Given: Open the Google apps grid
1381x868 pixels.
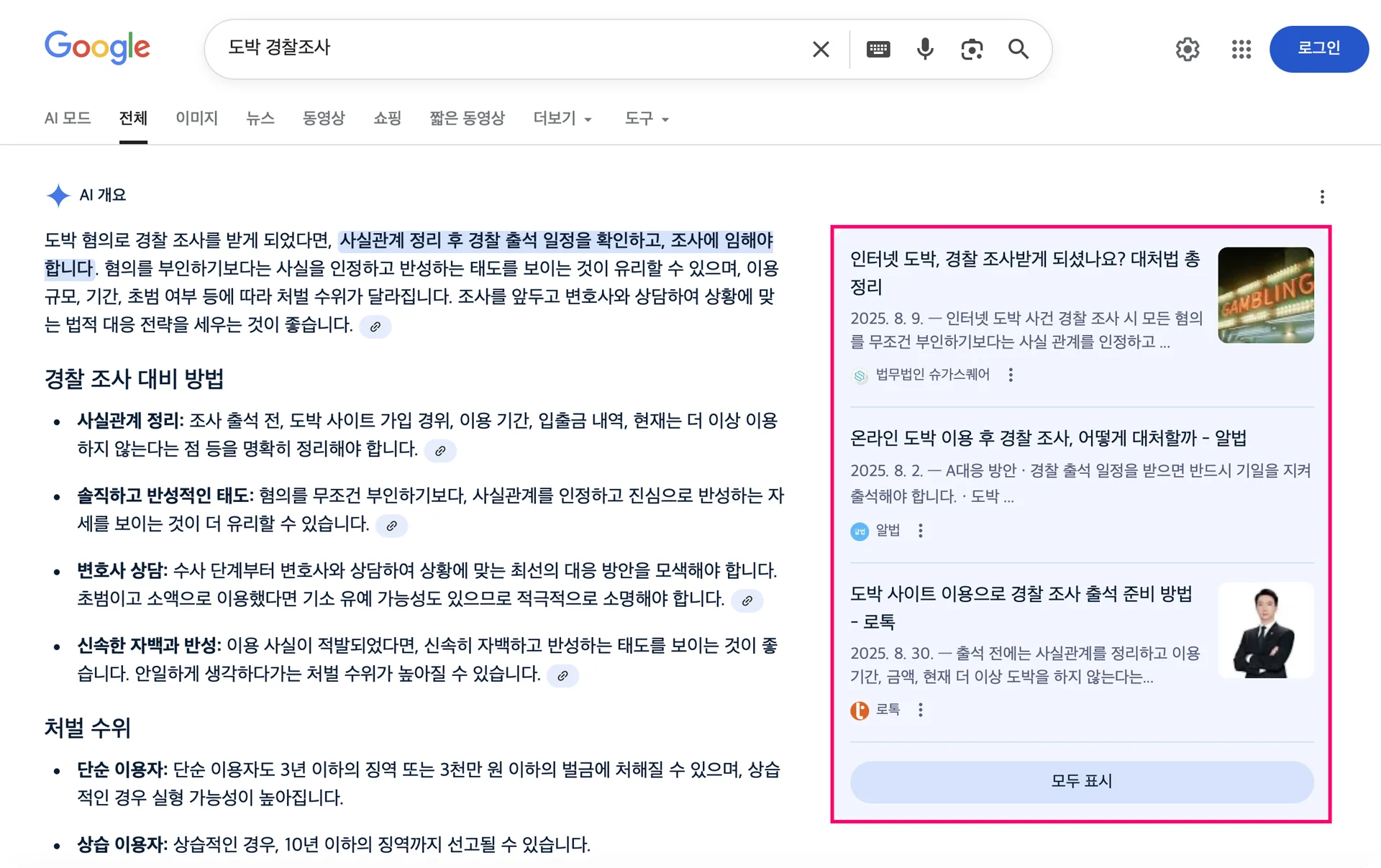Looking at the screenshot, I should [x=1241, y=49].
